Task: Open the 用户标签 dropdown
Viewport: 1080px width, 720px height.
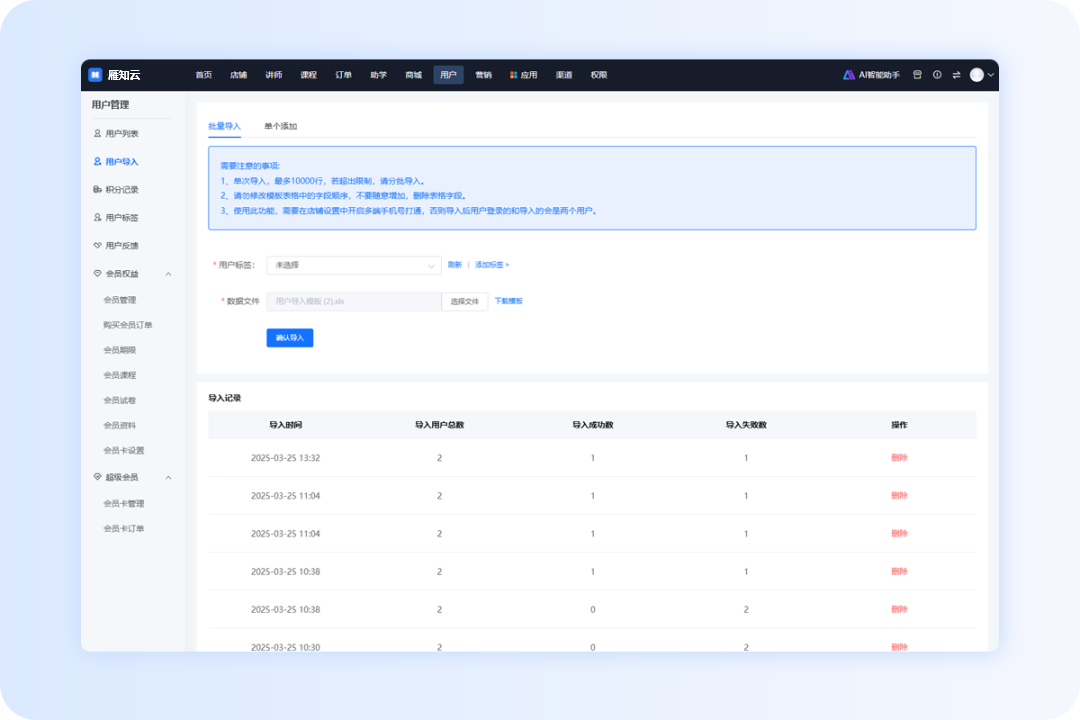Action: pos(354,265)
